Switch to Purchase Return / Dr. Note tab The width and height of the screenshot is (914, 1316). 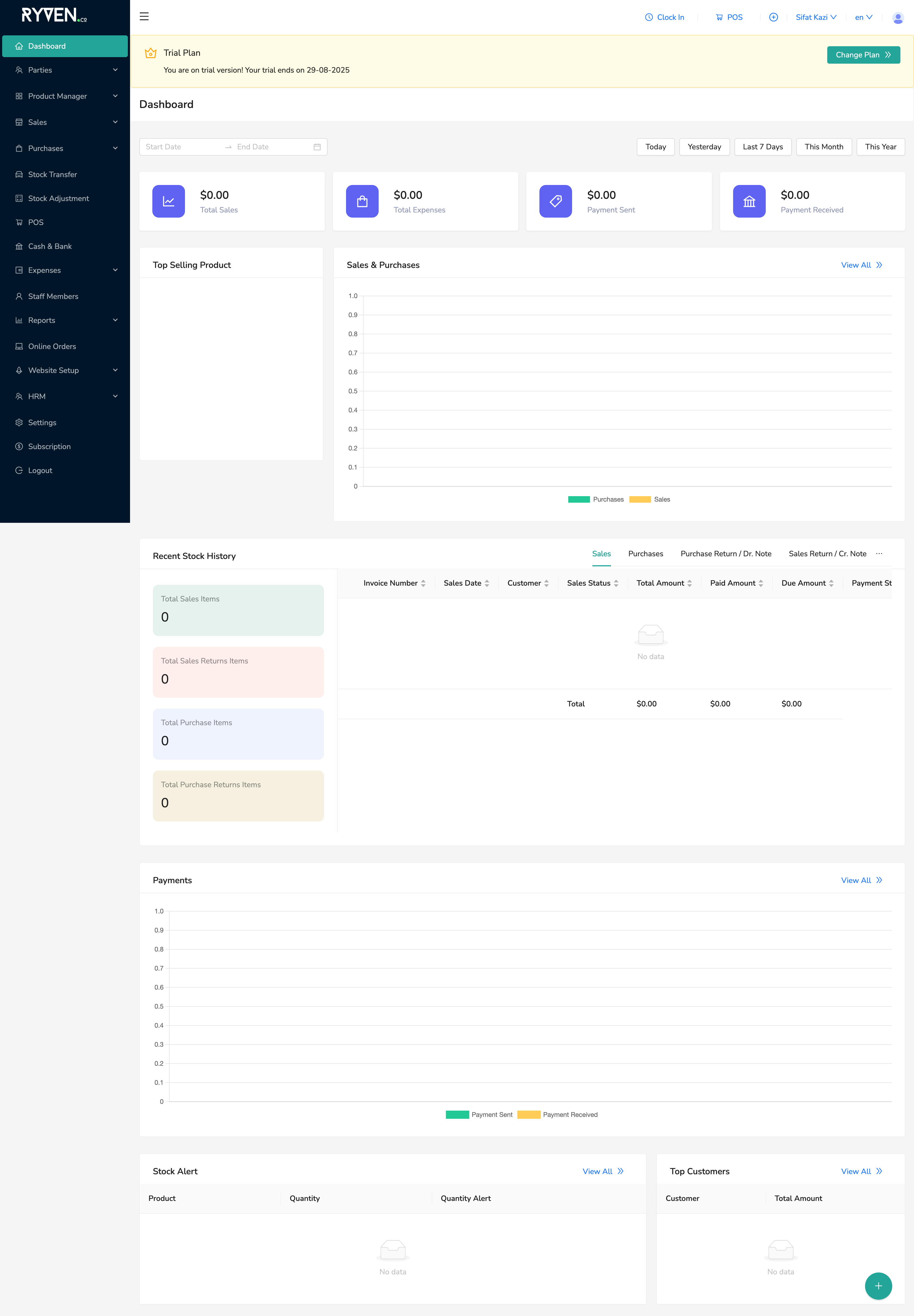click(725, 554)
